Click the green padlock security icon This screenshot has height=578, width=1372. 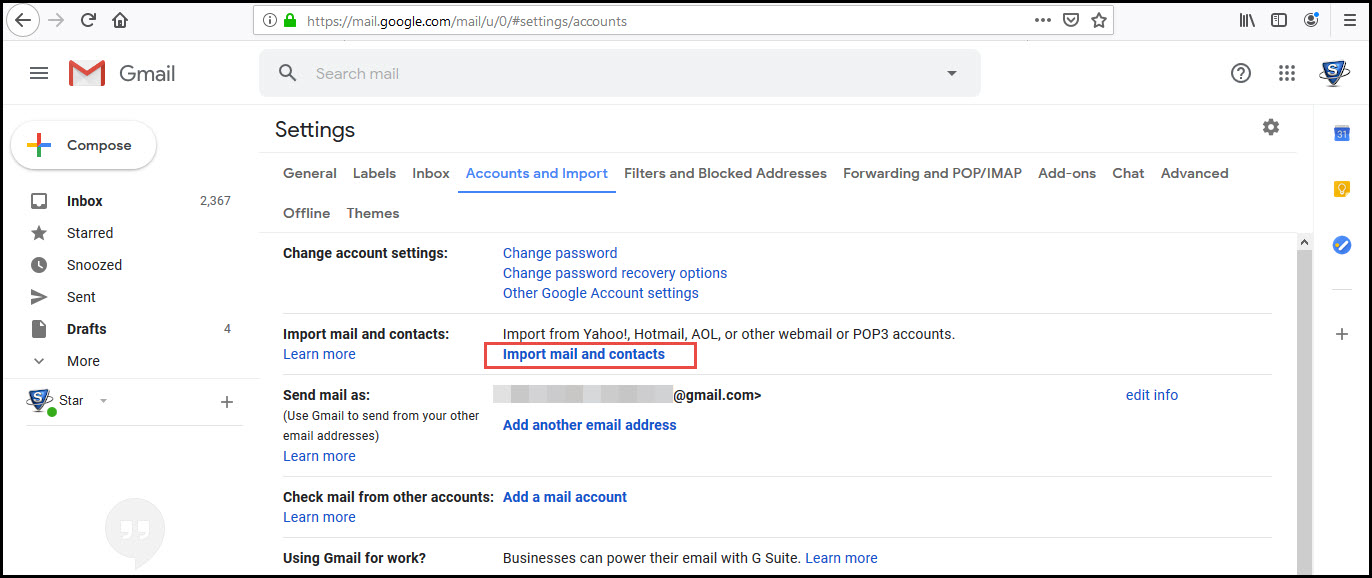(x=290, y=20)
